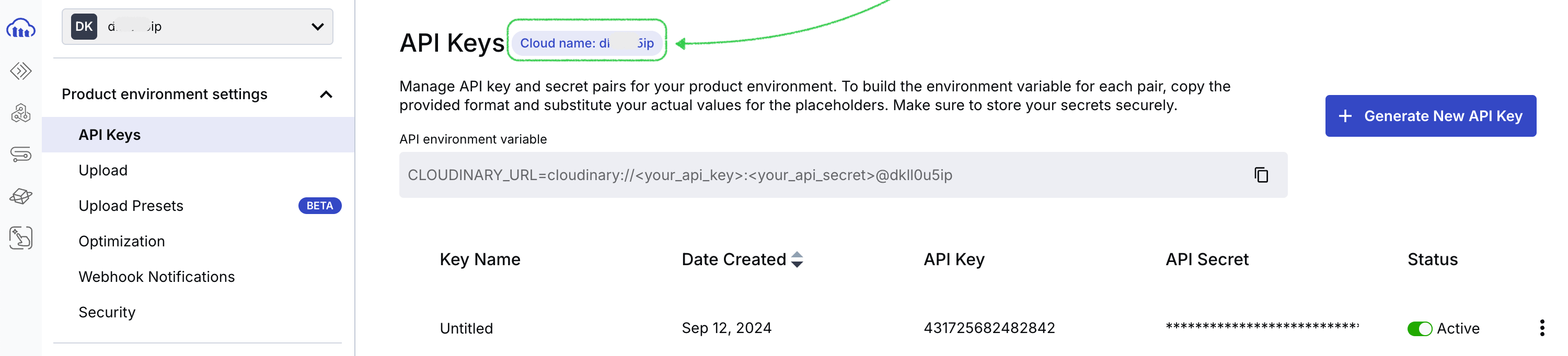Click the pipeline loop icon in sidebar
Screen dimensions: 1568x356
coord(21,155)
